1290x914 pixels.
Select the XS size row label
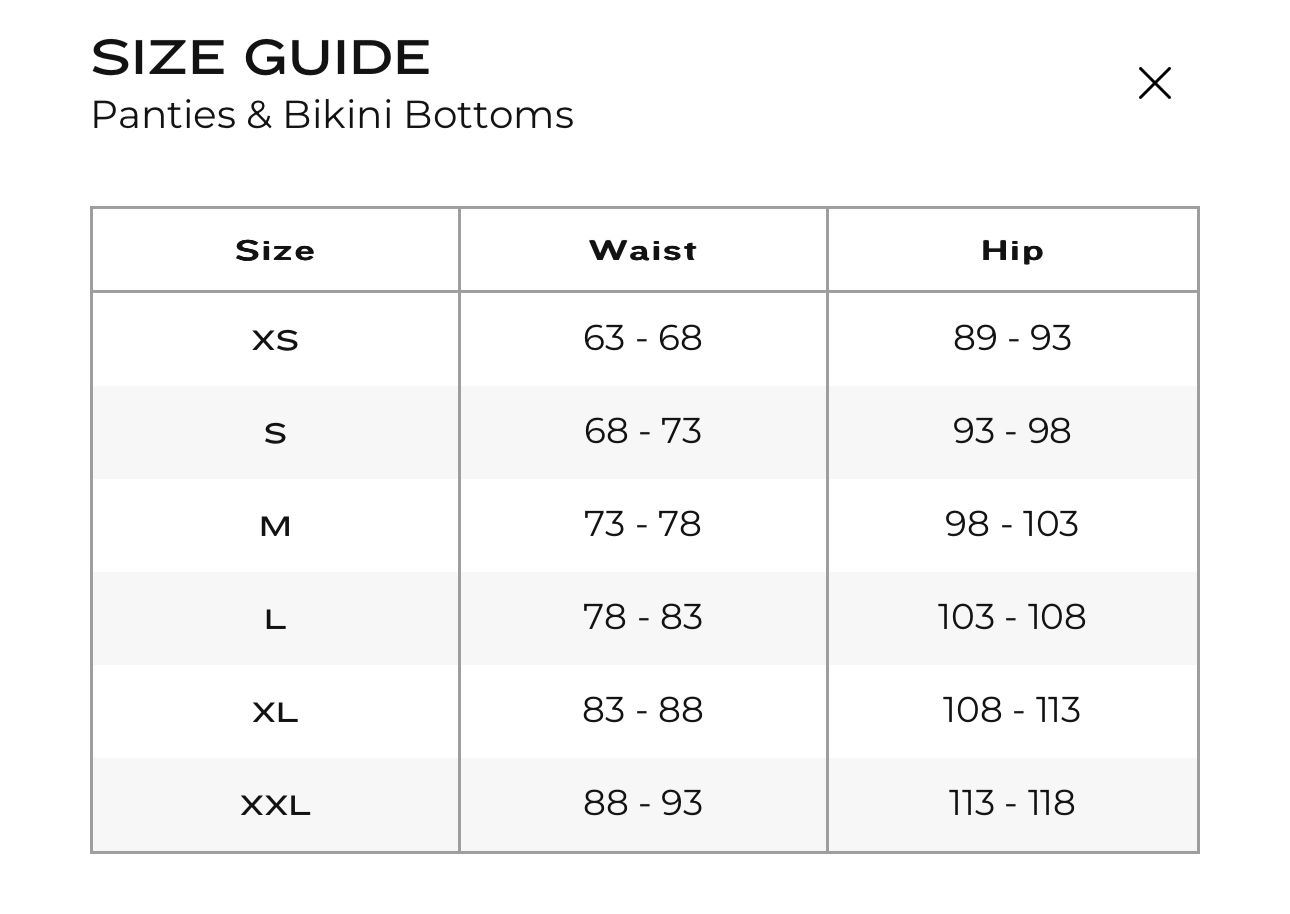275,341
